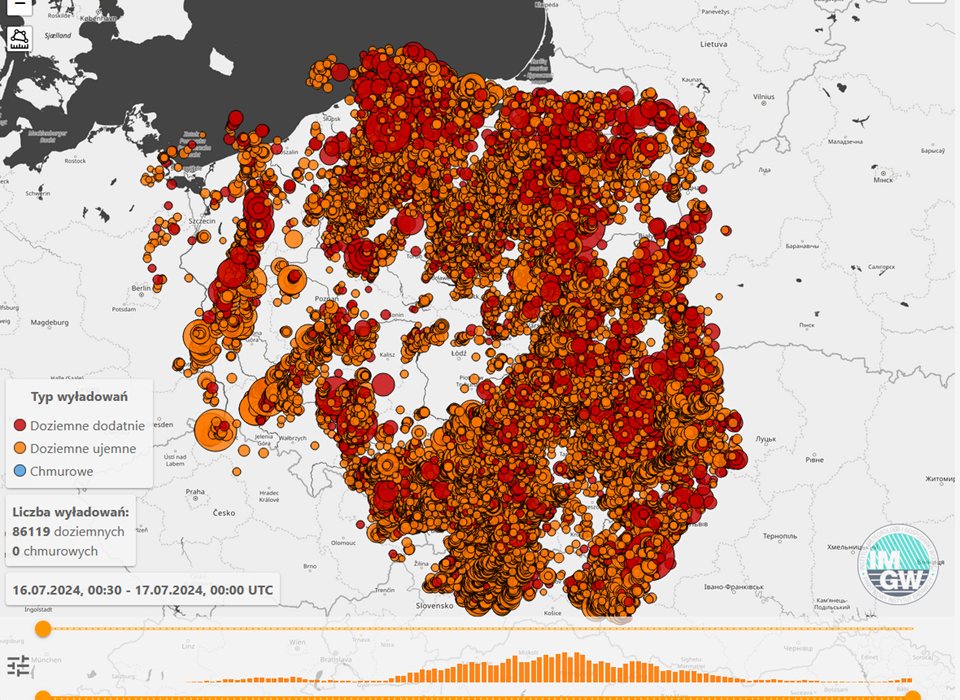Image resolution: width=960 pixels, height=700 pixels.
Task: Click the Kaunas city label
Action: point(692,80)
